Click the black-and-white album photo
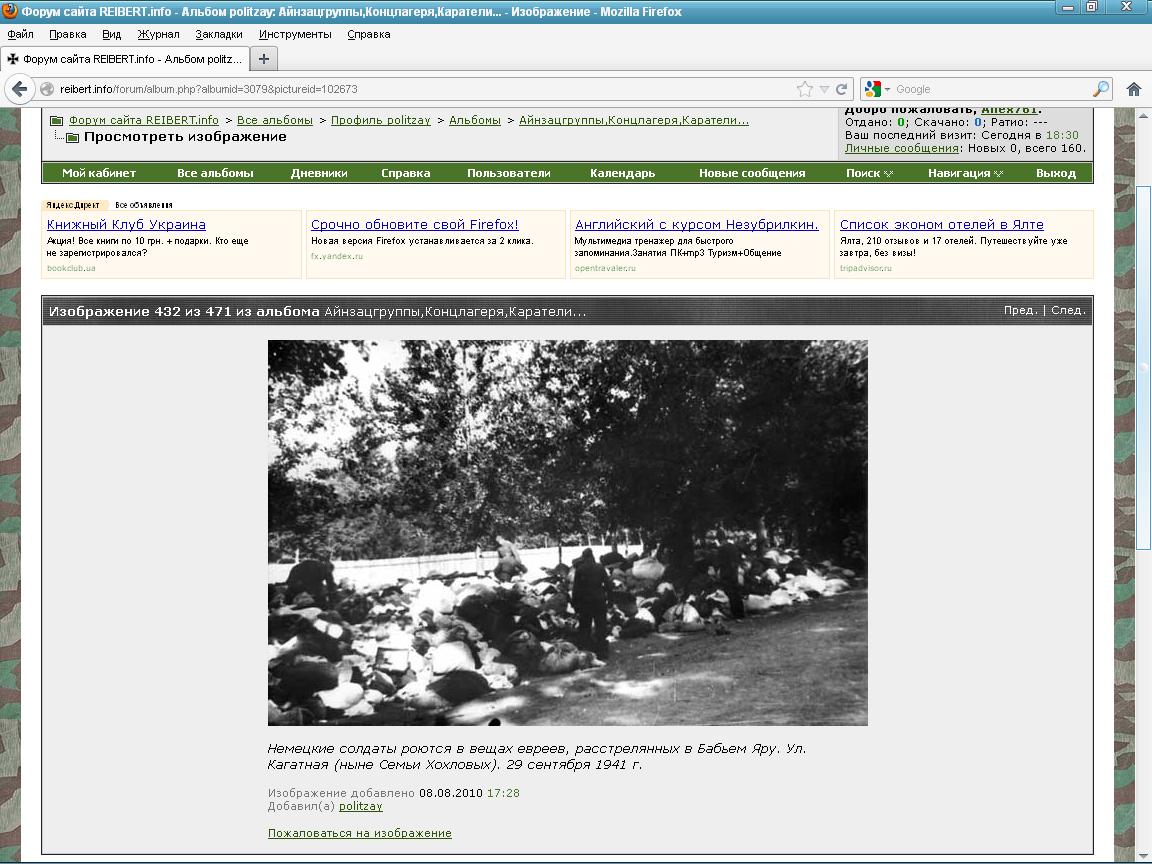 pyautogui.click(x=567, y=533)
